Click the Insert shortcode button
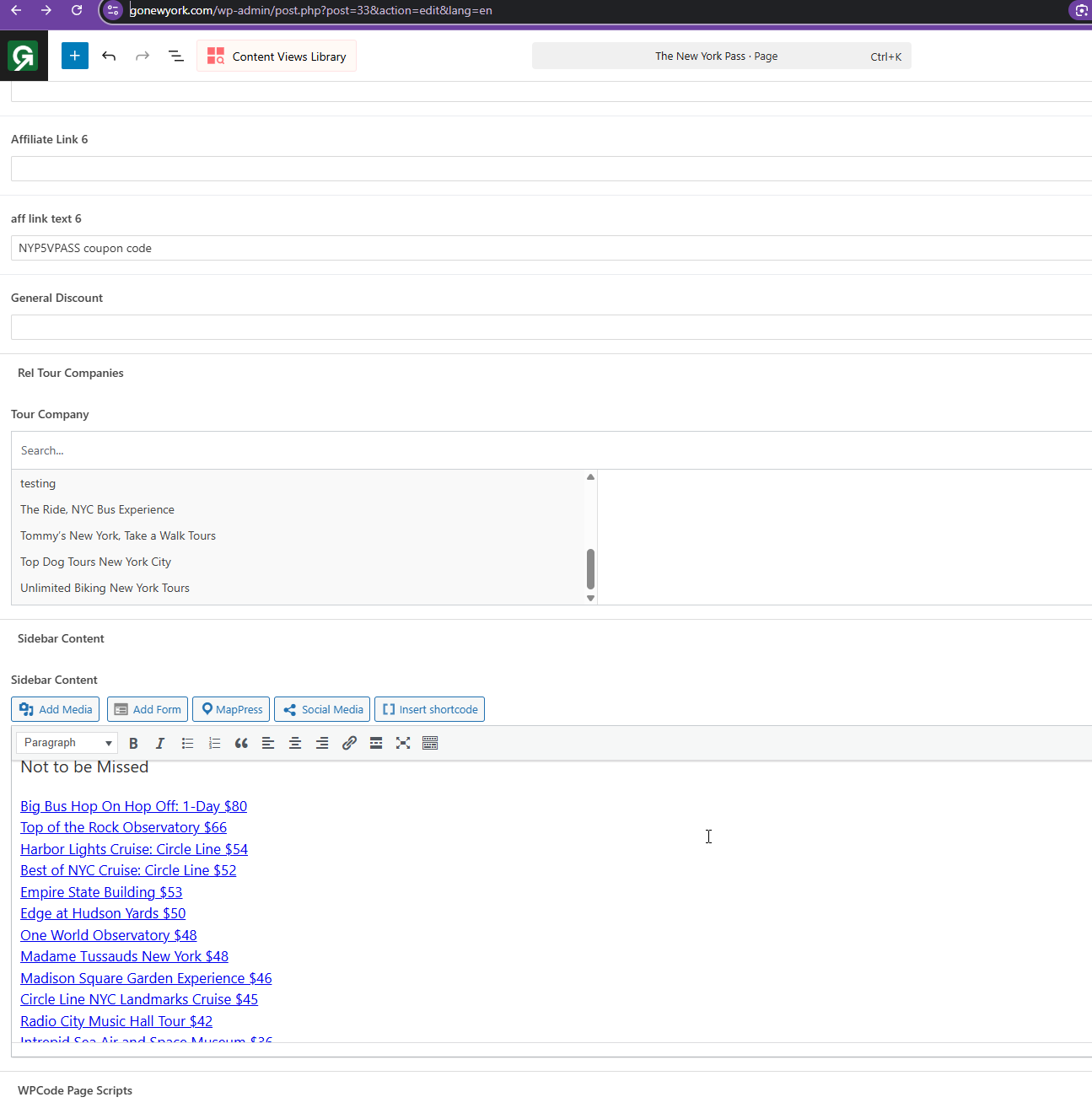The width and height of the screenshot is (1092, 1108). pyautogui.click(x=429, y=709)
